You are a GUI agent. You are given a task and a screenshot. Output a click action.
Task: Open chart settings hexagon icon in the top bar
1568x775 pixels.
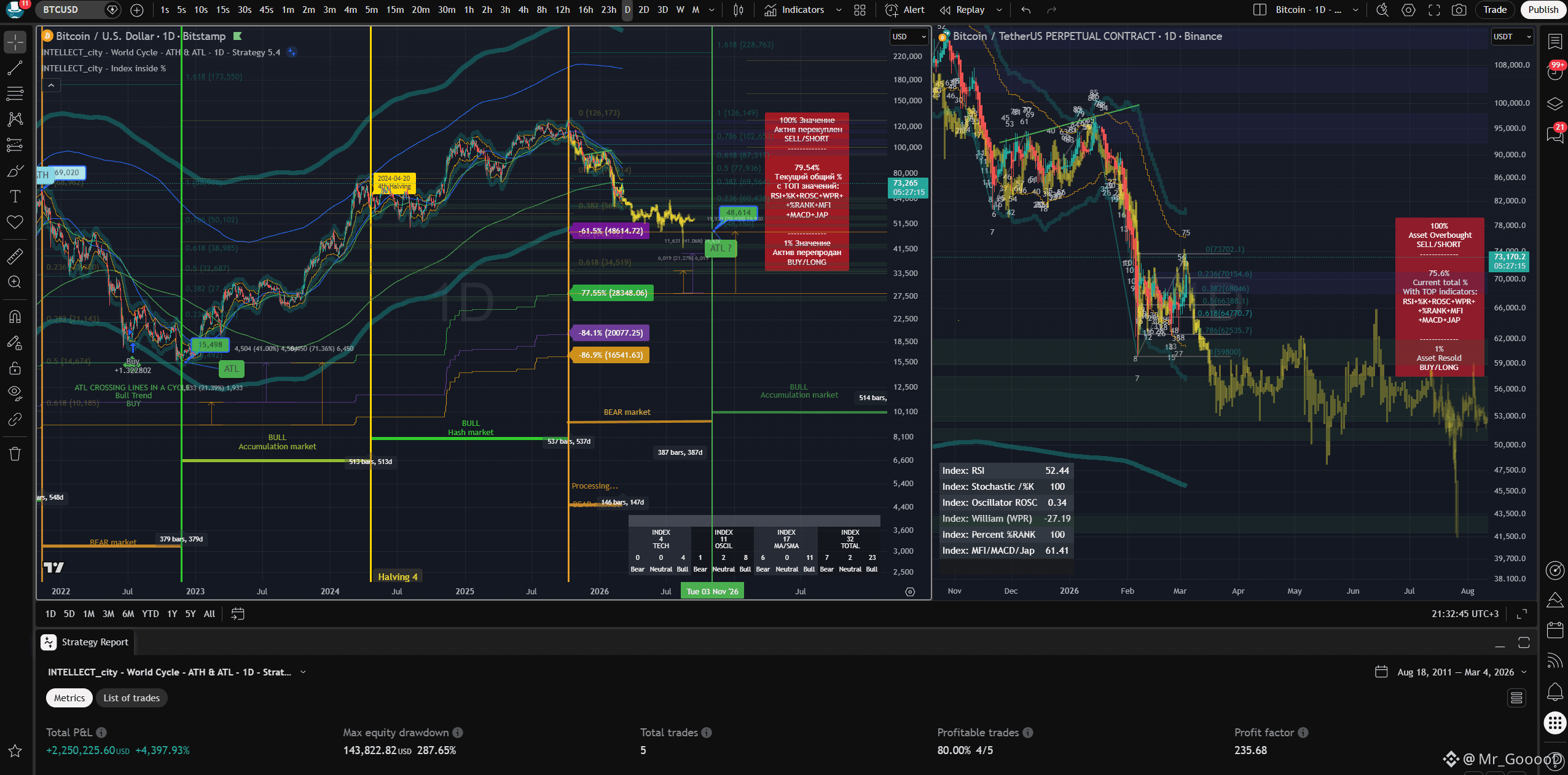coord(1408,10)
